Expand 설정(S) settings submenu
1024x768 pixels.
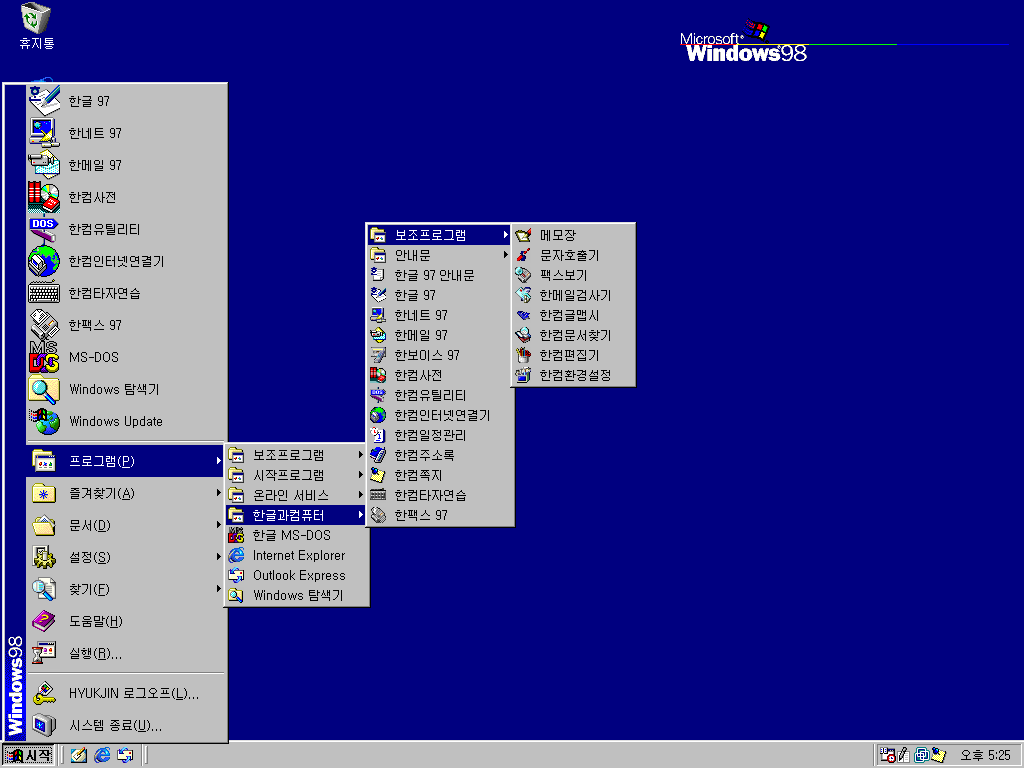pos(127,557)
